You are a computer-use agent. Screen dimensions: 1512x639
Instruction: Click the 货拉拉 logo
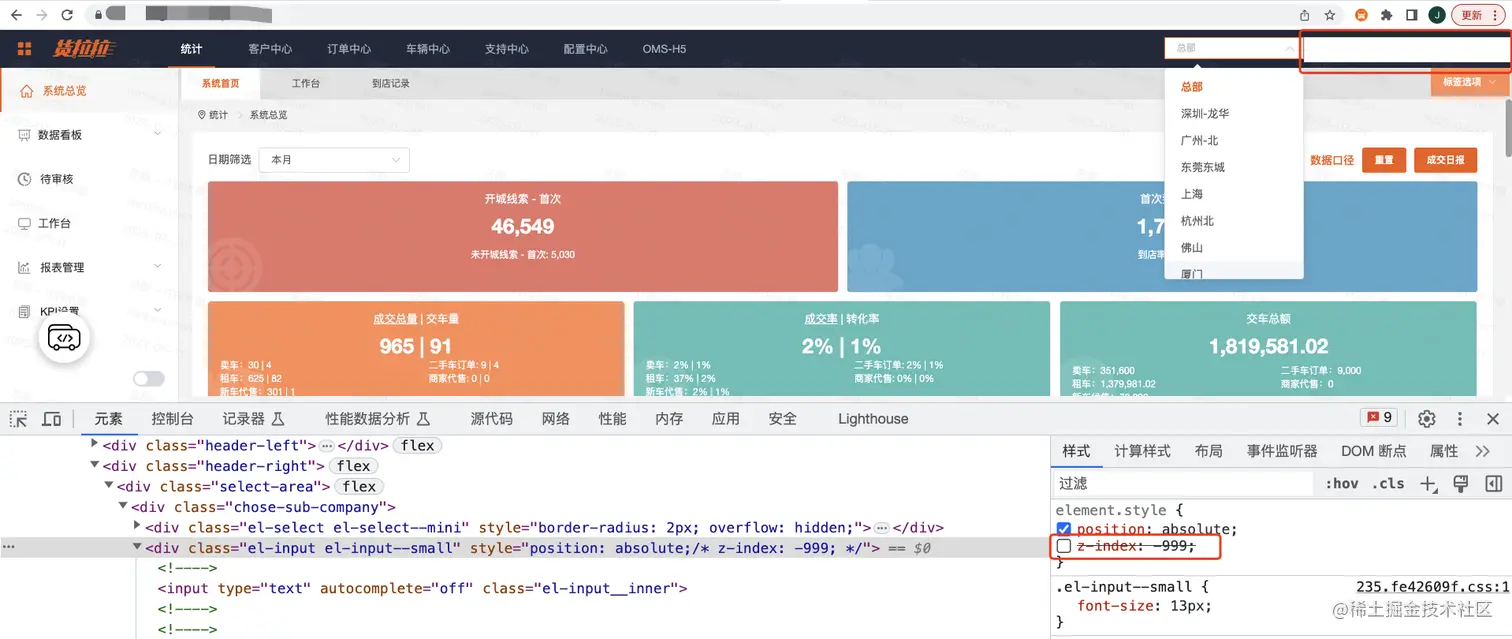click(85, 49)
